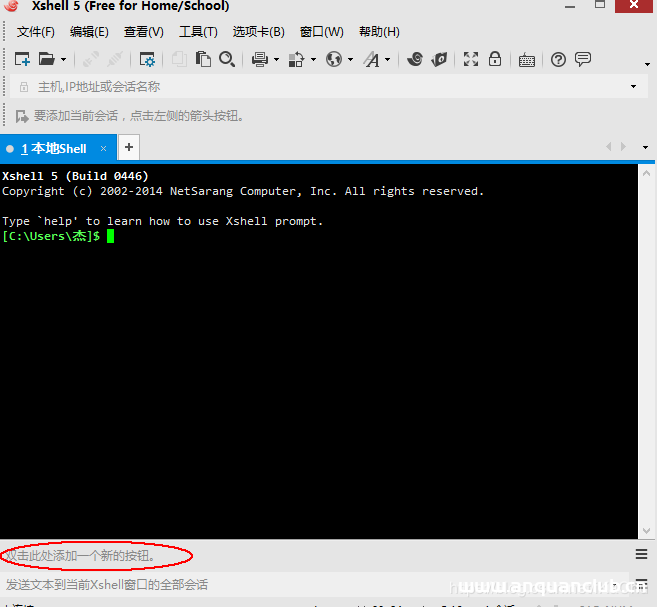Click the greyed-out disconnect plug icon

[x=114, y=59]
